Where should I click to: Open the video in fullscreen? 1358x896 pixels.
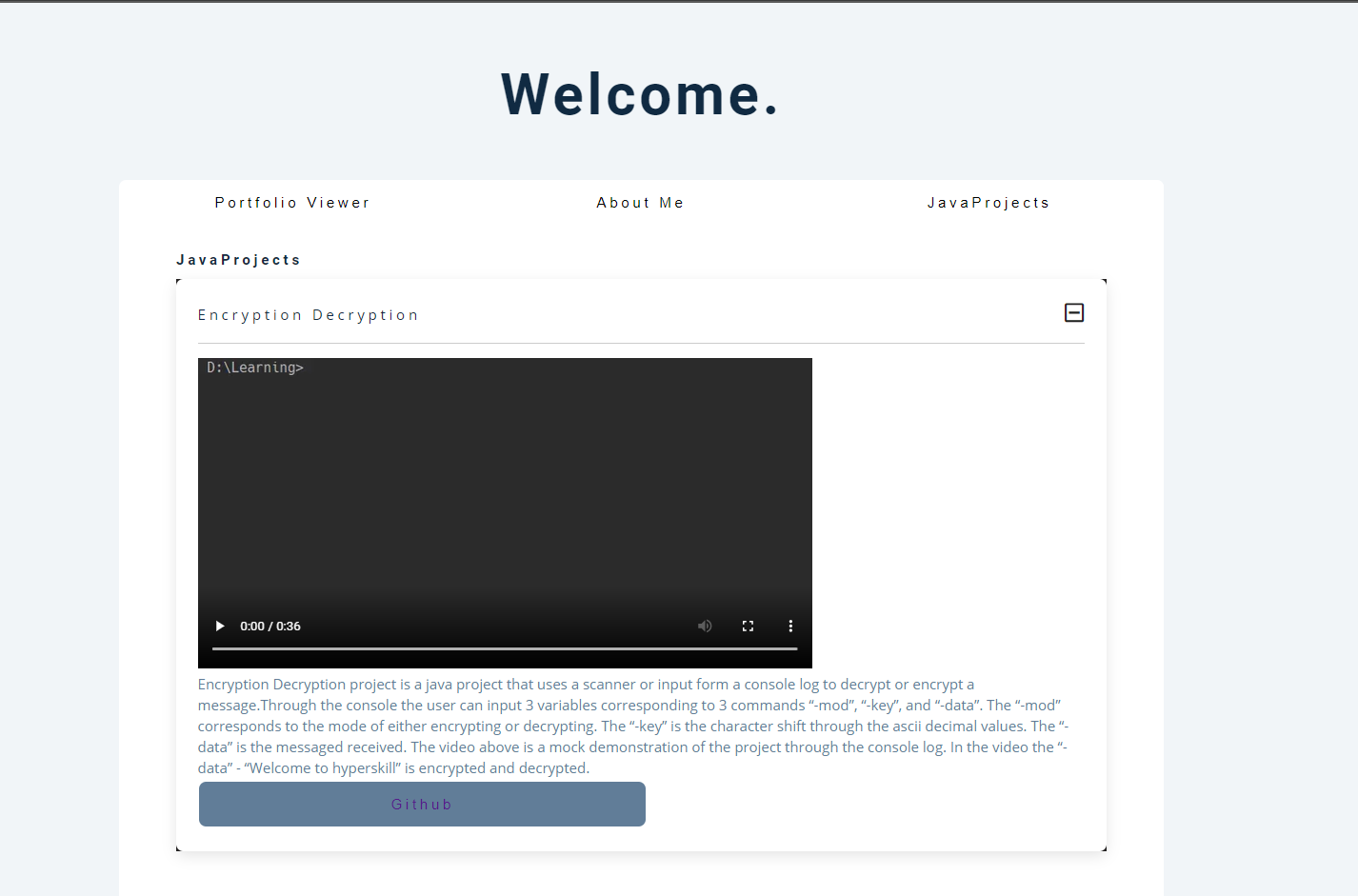click(x=748, y=626)
